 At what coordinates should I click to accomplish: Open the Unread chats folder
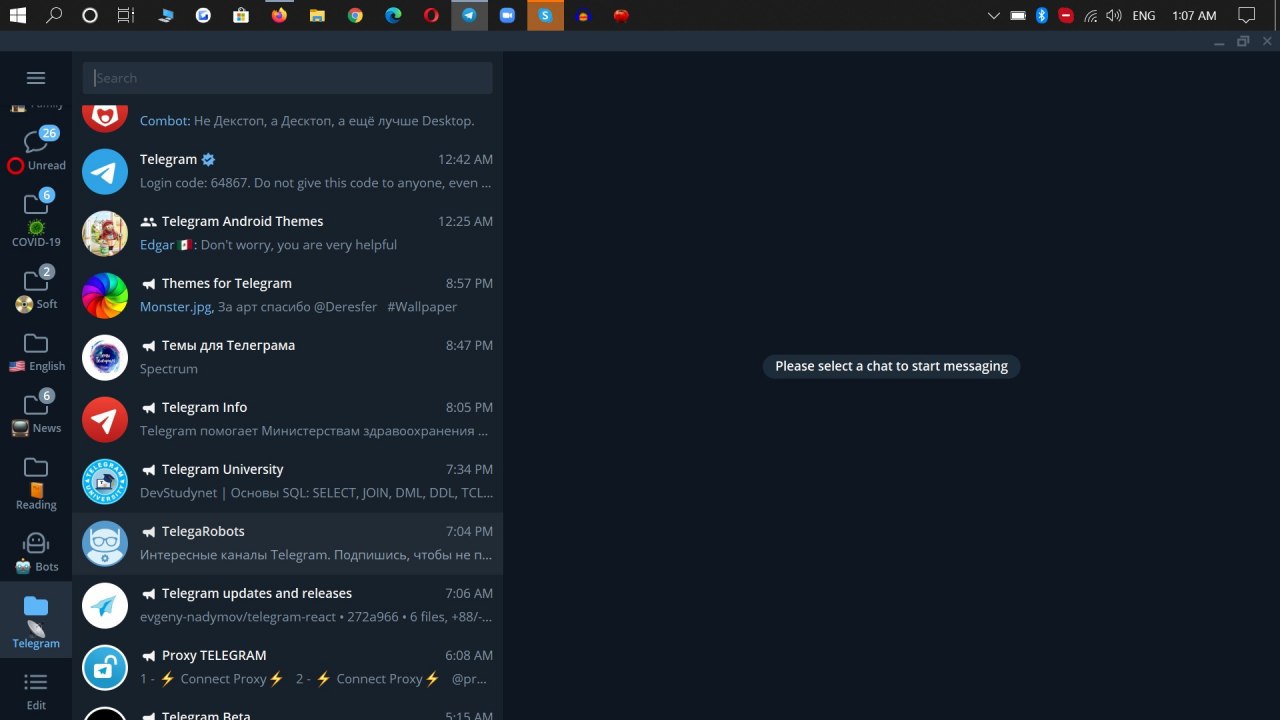(36, 149)
